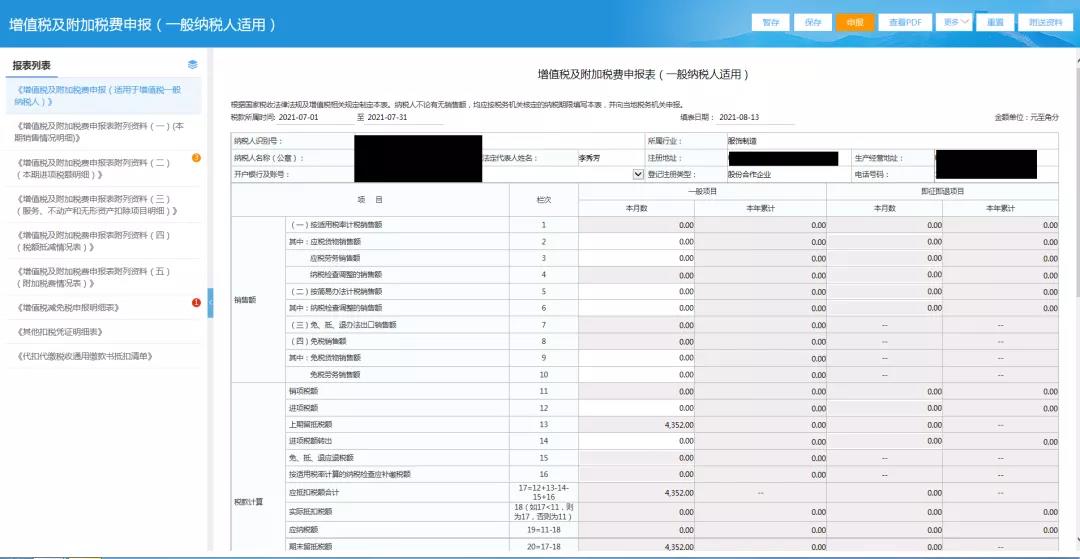Image resolution: width=1080 pixels, height=559 pixels.
Task: Click the 暂存 button
Action: pyautogui.click(x=770, y=22)
